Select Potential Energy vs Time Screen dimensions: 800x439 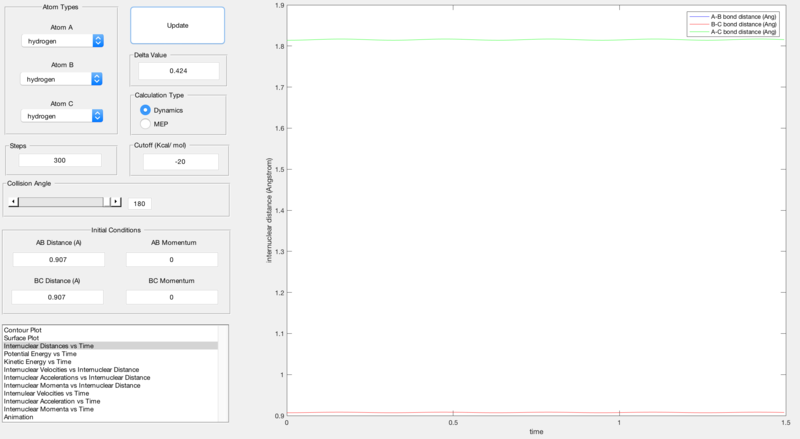(111, 354)
